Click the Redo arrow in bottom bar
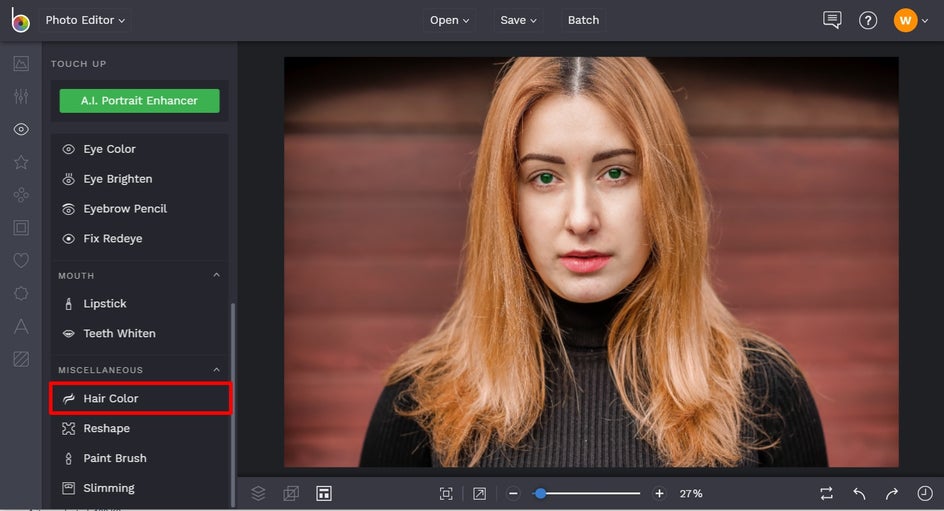The image size is (944, 511). point(892,493)
